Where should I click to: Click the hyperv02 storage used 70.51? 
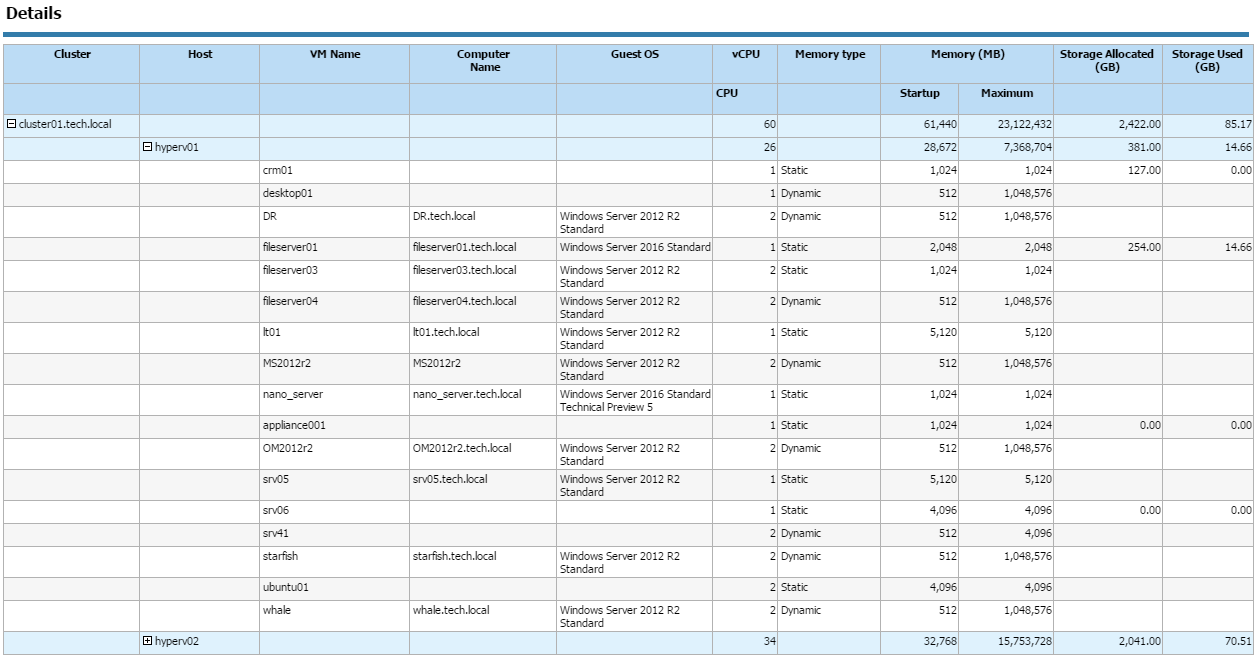coord(1238,641)
